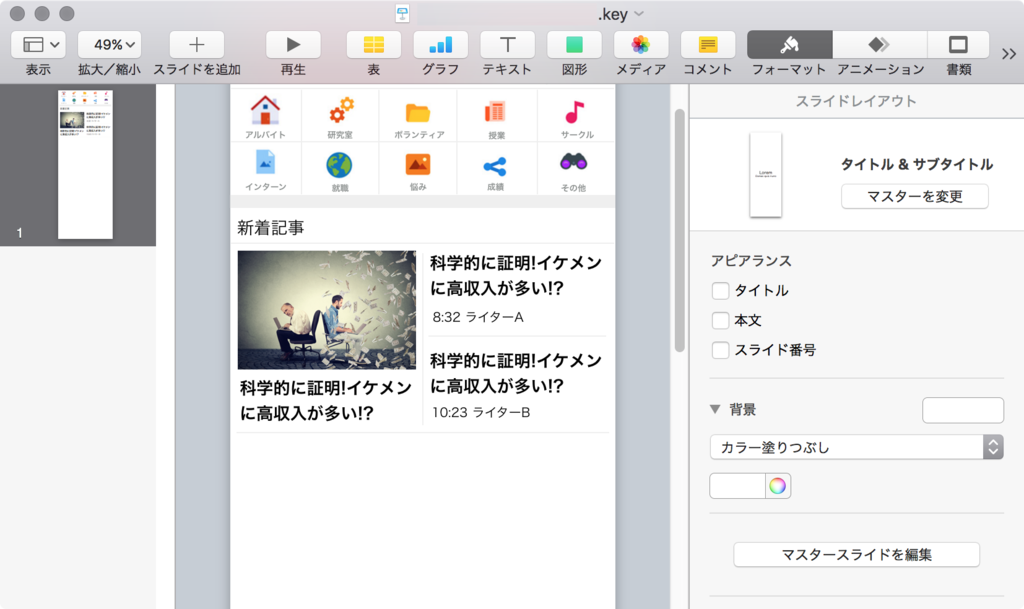Click the マスタースライドを編集 button
Image resolution: width=1024 pixels, height=609 pixels.
click(856, 554)
